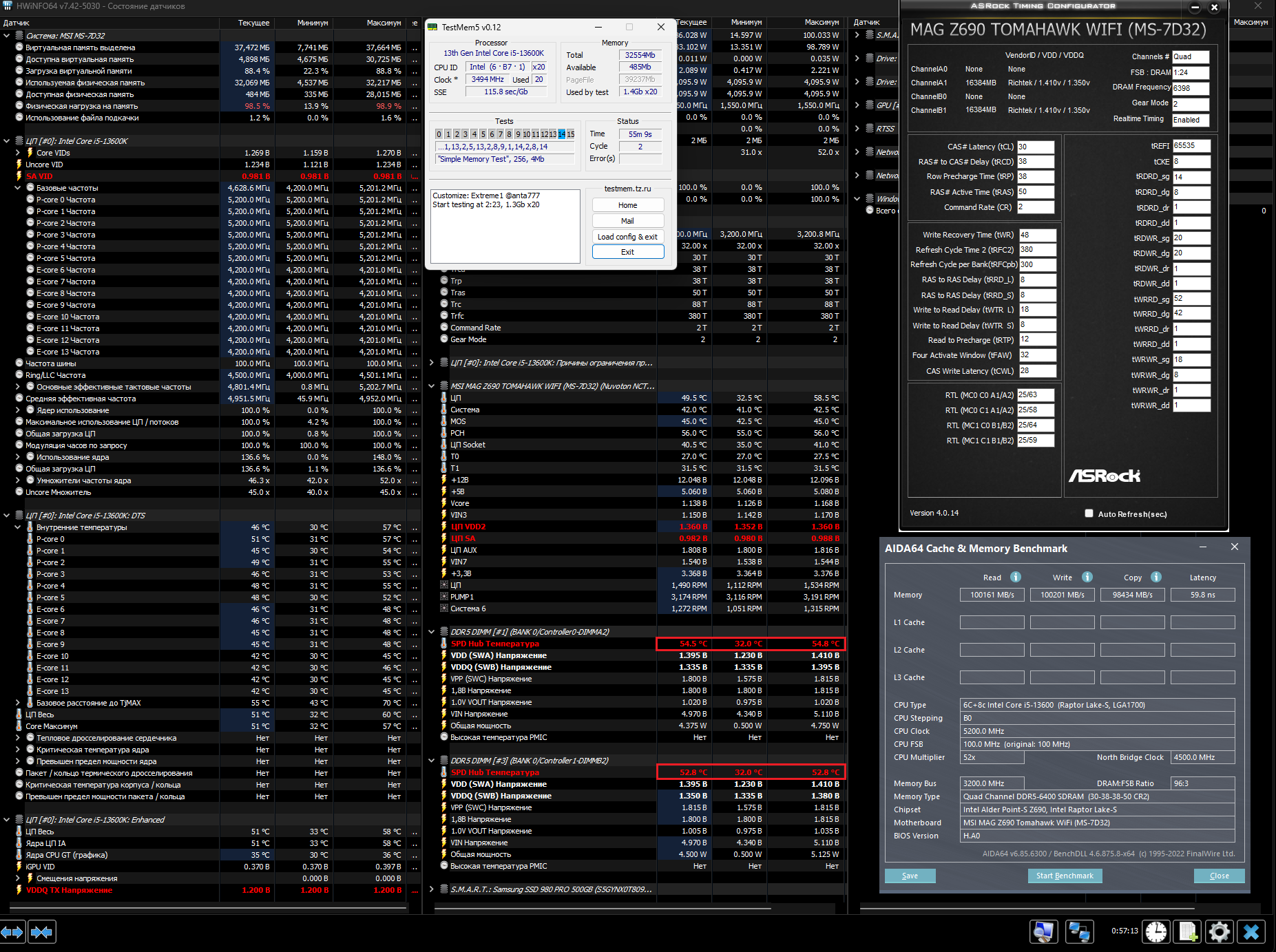Image resolution: width=1276 pixels, height=952 pixels.
Task: Start logging with the HWiNFO log file icon
Action: pyautogui.click(x=1188, y=932)
